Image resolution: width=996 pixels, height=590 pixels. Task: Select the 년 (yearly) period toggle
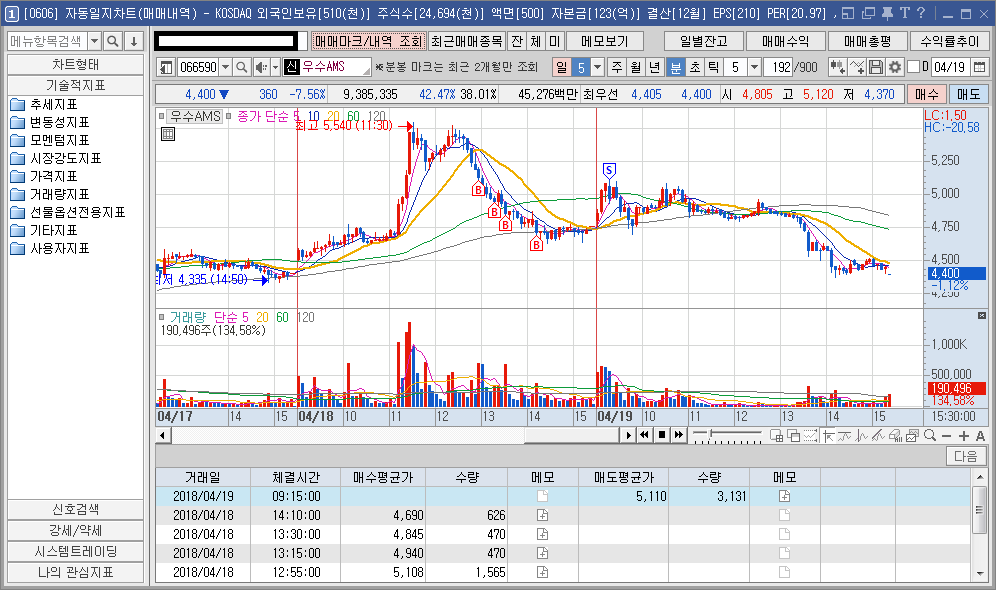point(655,67)
